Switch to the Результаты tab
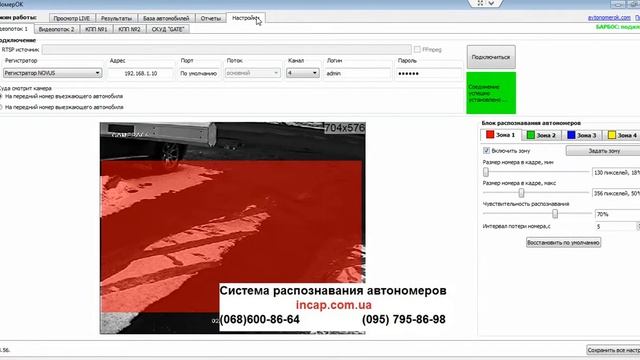 (116, 18)
